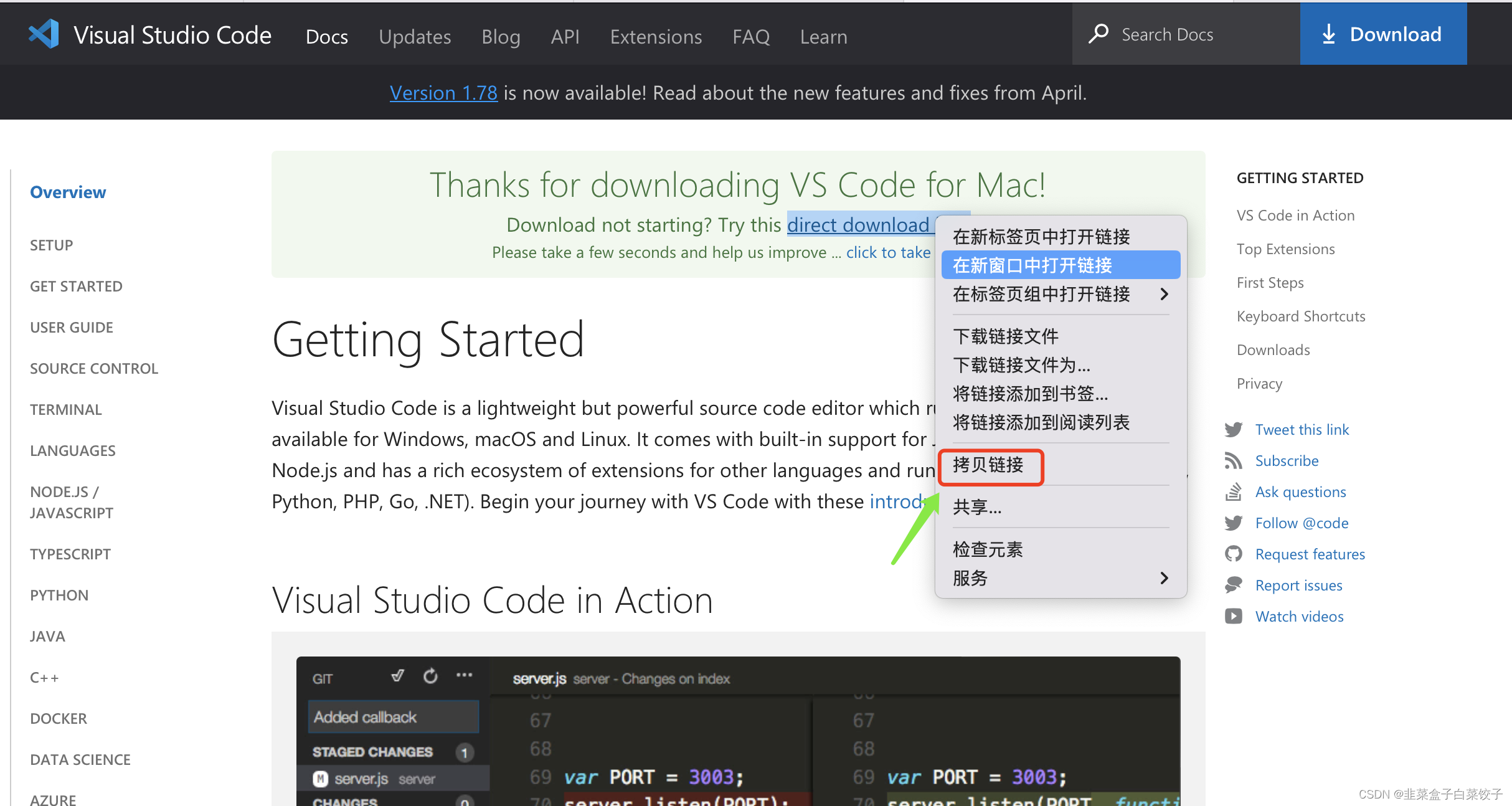Screen dimensions: 1512x806
Task: Jump to Privacy section link
Action: (x=1259, y=383)
